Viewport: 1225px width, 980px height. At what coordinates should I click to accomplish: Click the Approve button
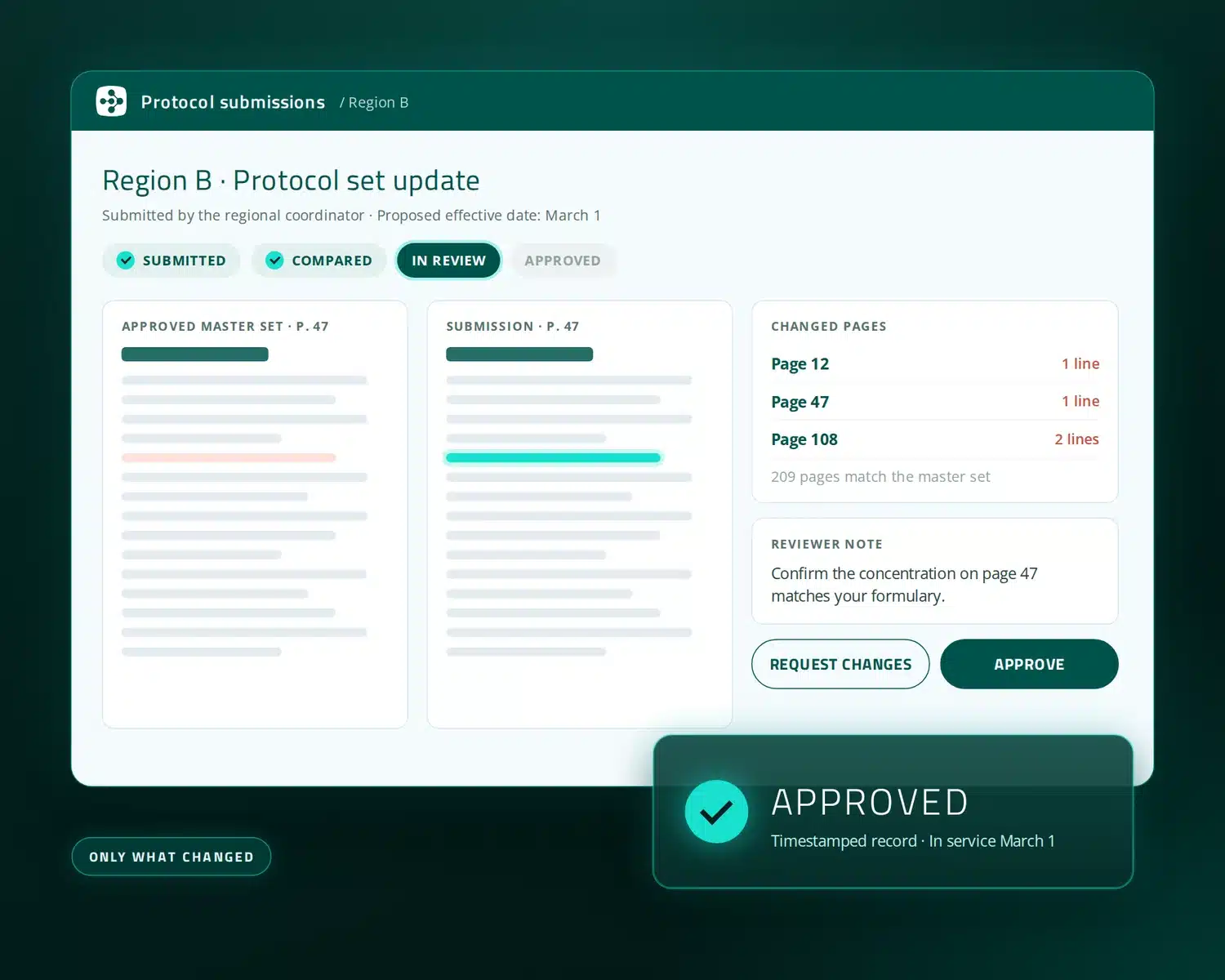click(1029, 664)
